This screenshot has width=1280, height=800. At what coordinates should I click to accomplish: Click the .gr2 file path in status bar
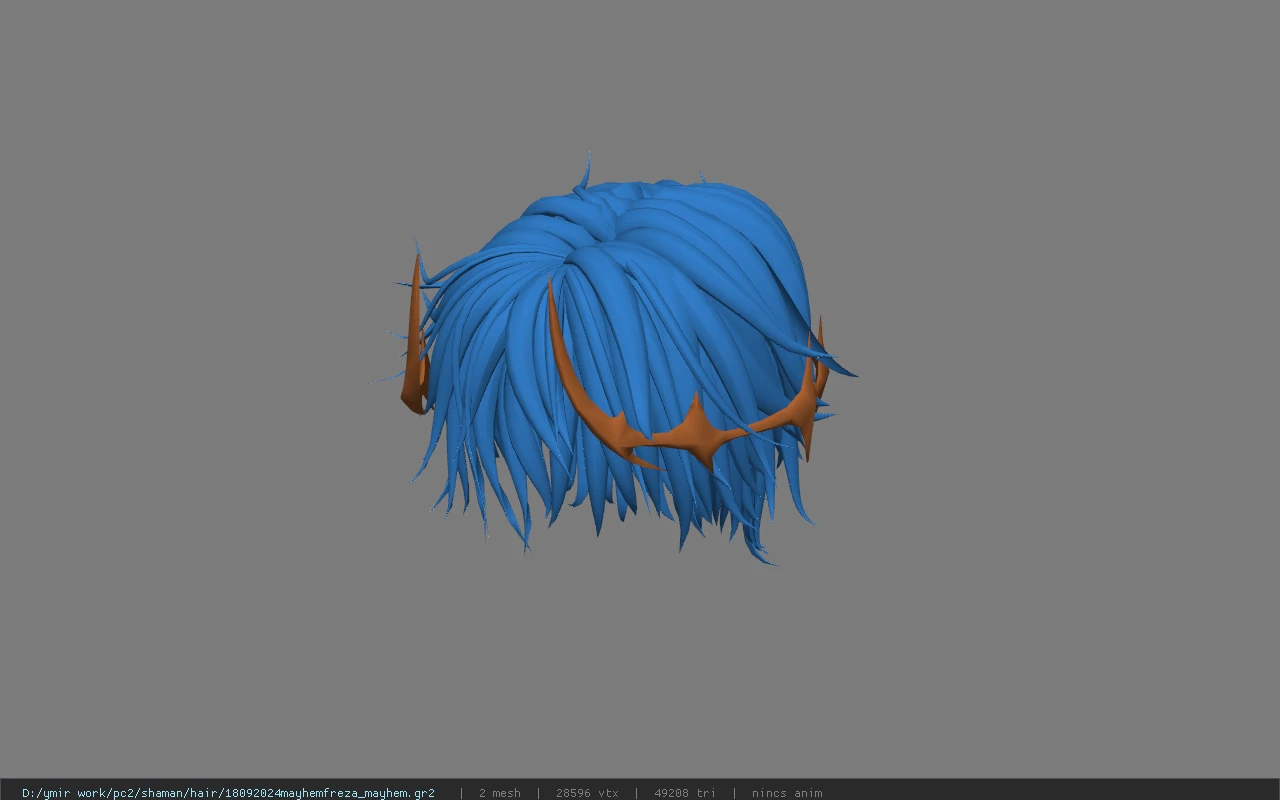click(228, 793)
